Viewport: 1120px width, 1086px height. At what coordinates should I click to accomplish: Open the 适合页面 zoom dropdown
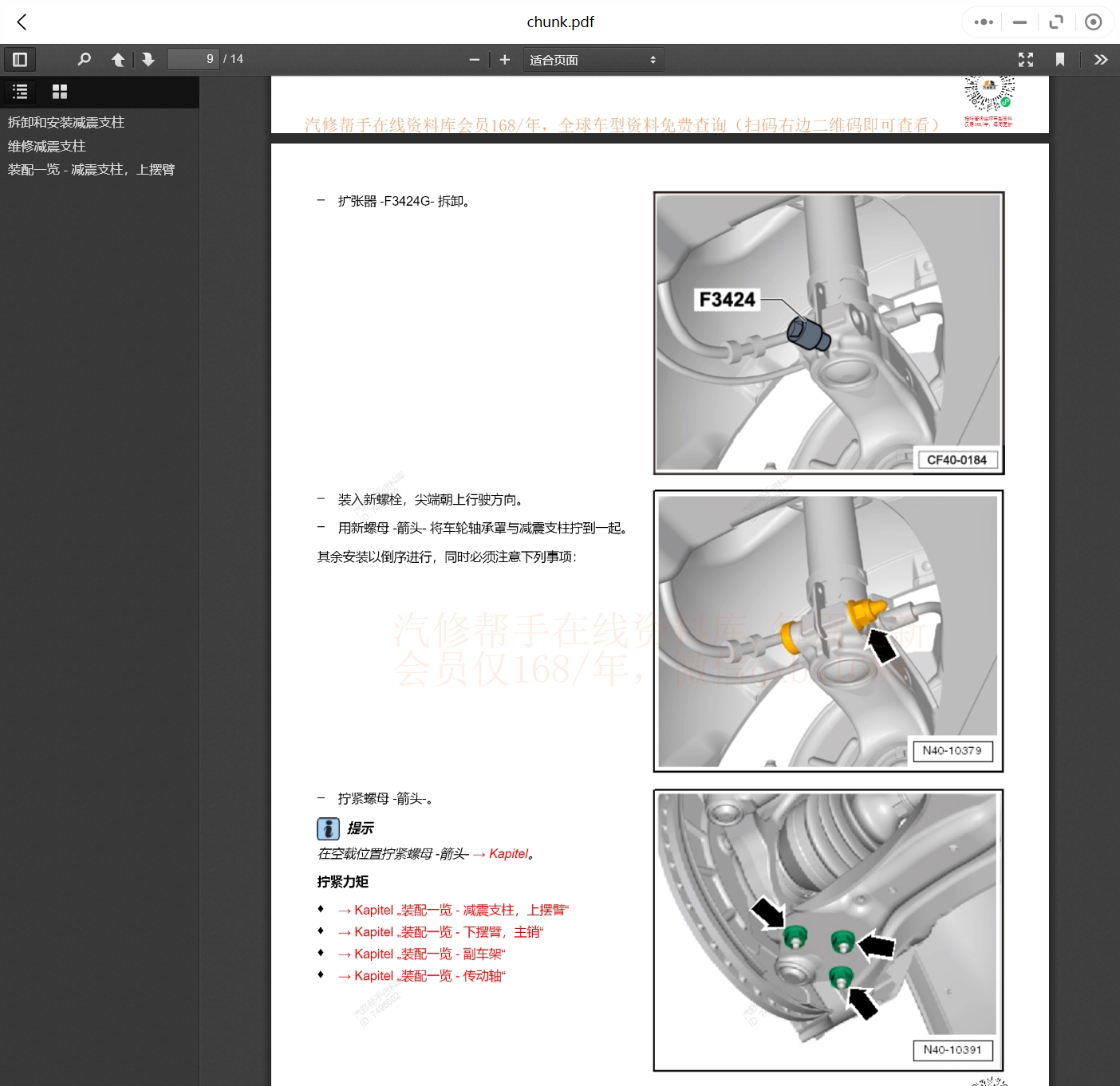pos(593,60)
